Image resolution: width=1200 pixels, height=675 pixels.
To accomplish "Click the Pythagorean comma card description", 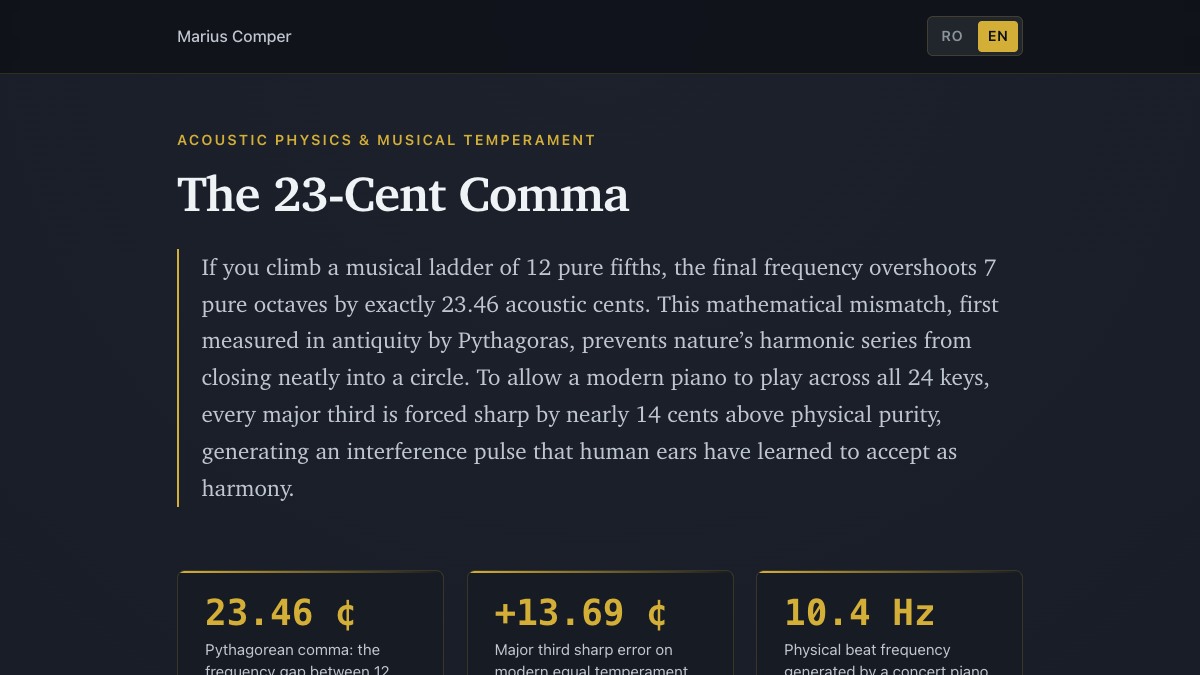I will 297,659.
